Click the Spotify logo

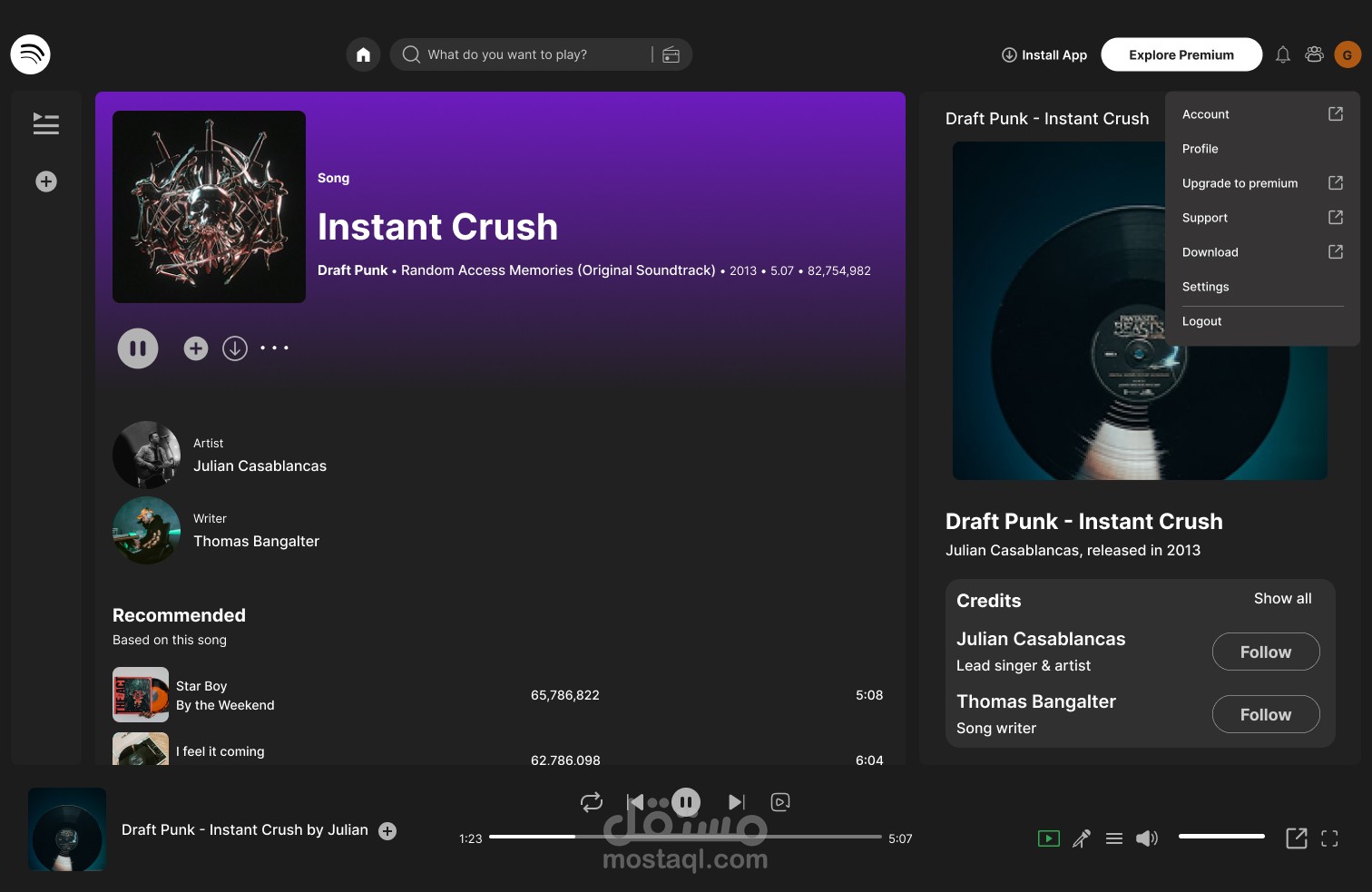[x=30, y=54]
